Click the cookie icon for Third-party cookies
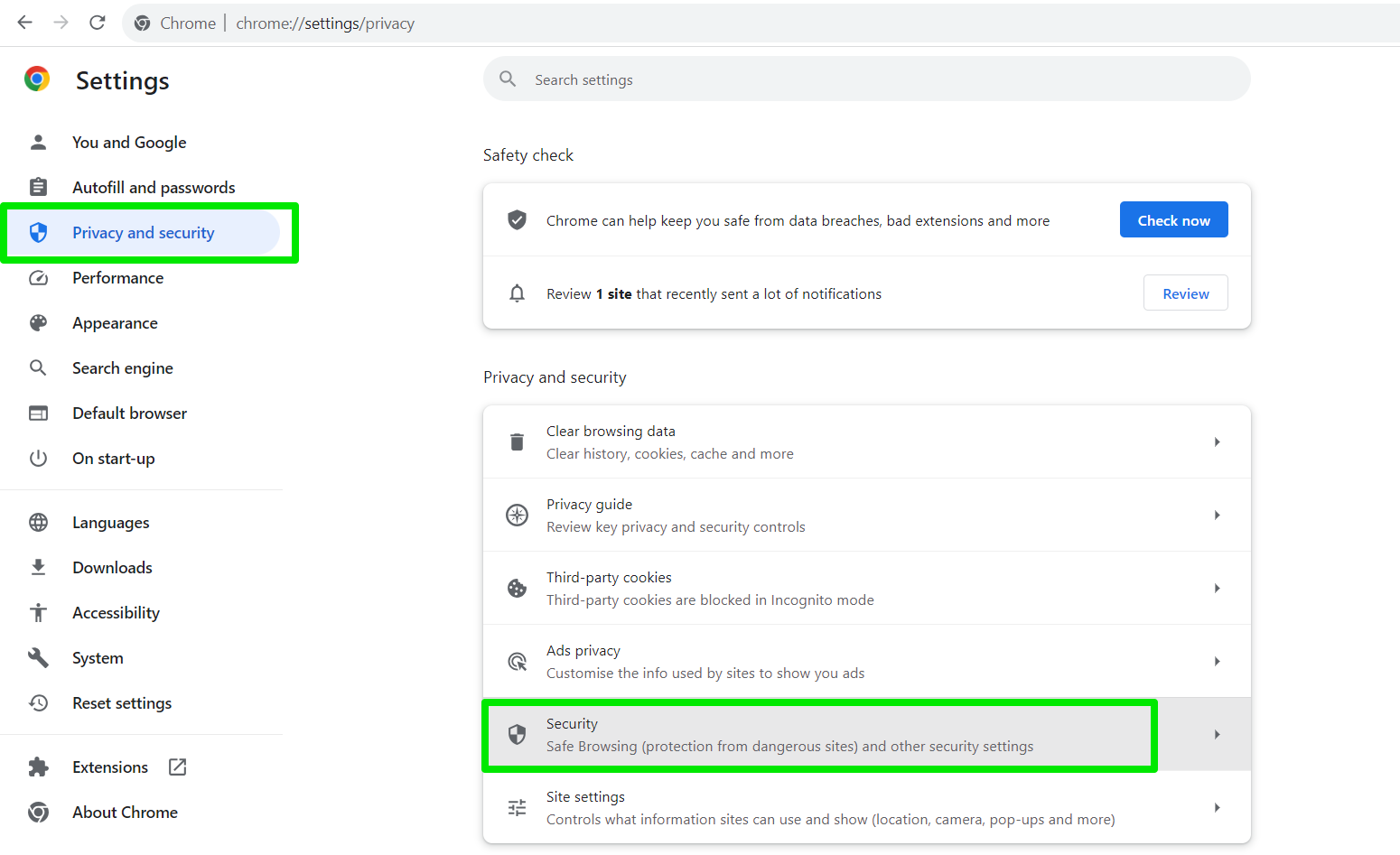The image size is (1400, 855). pos(517,589)
